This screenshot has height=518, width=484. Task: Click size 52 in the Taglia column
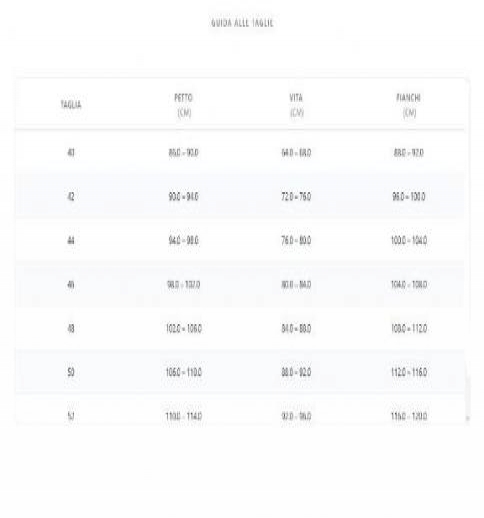point(71,416)
